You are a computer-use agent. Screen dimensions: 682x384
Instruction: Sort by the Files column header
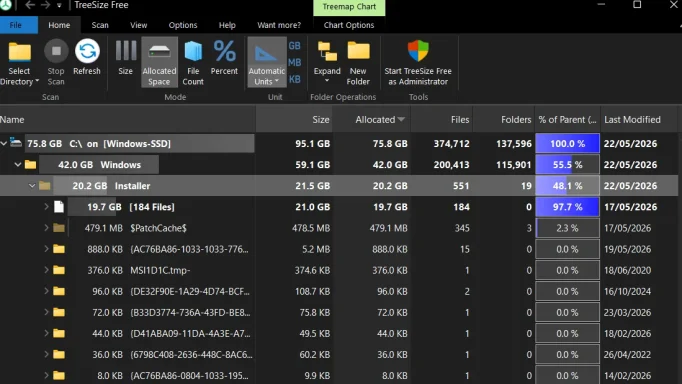(442, 120)
